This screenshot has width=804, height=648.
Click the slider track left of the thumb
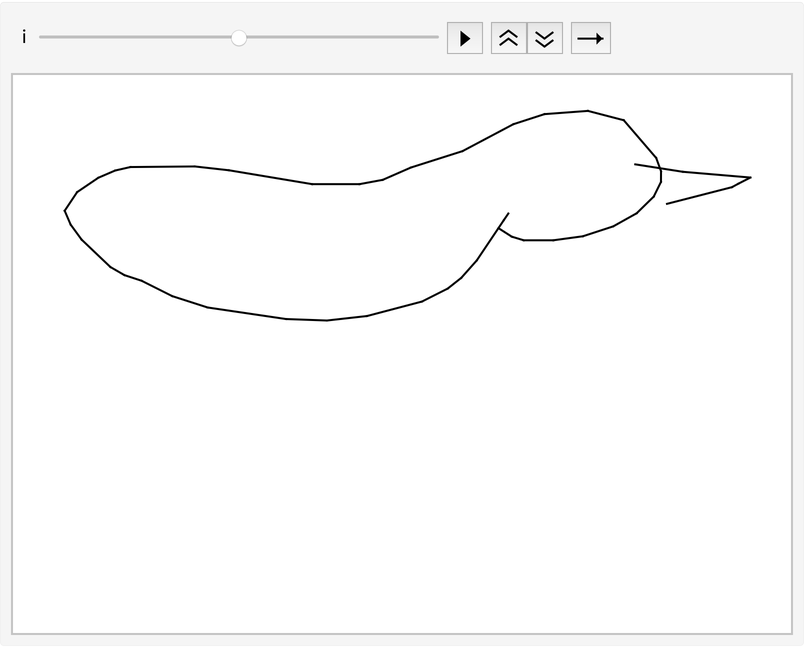click(x=138, y=38)
